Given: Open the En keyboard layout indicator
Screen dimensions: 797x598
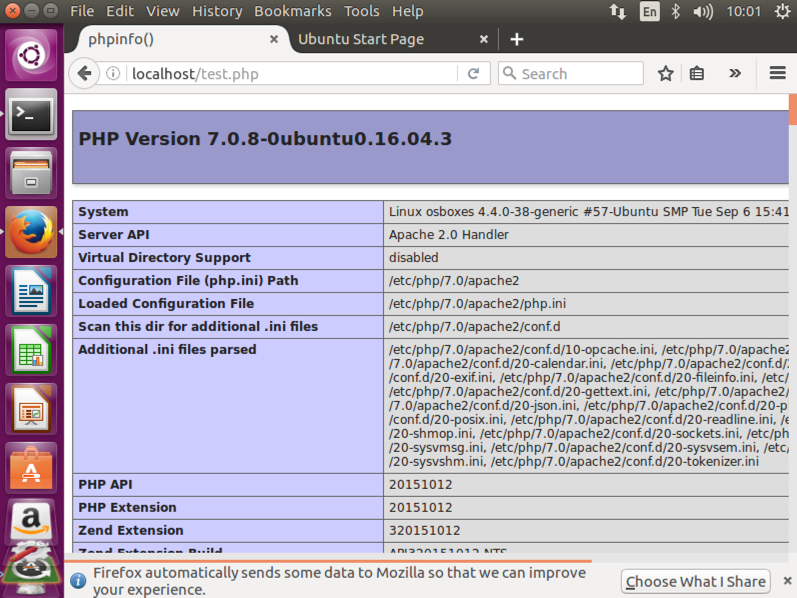Looking at the screenshot, I should click(x=650, y=11).
